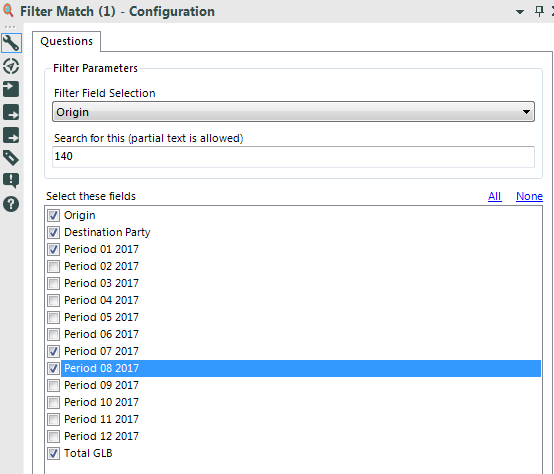The image size is (554, 474).
Task: Click the third output arrow sidebar icon
Action: point(11,135)
